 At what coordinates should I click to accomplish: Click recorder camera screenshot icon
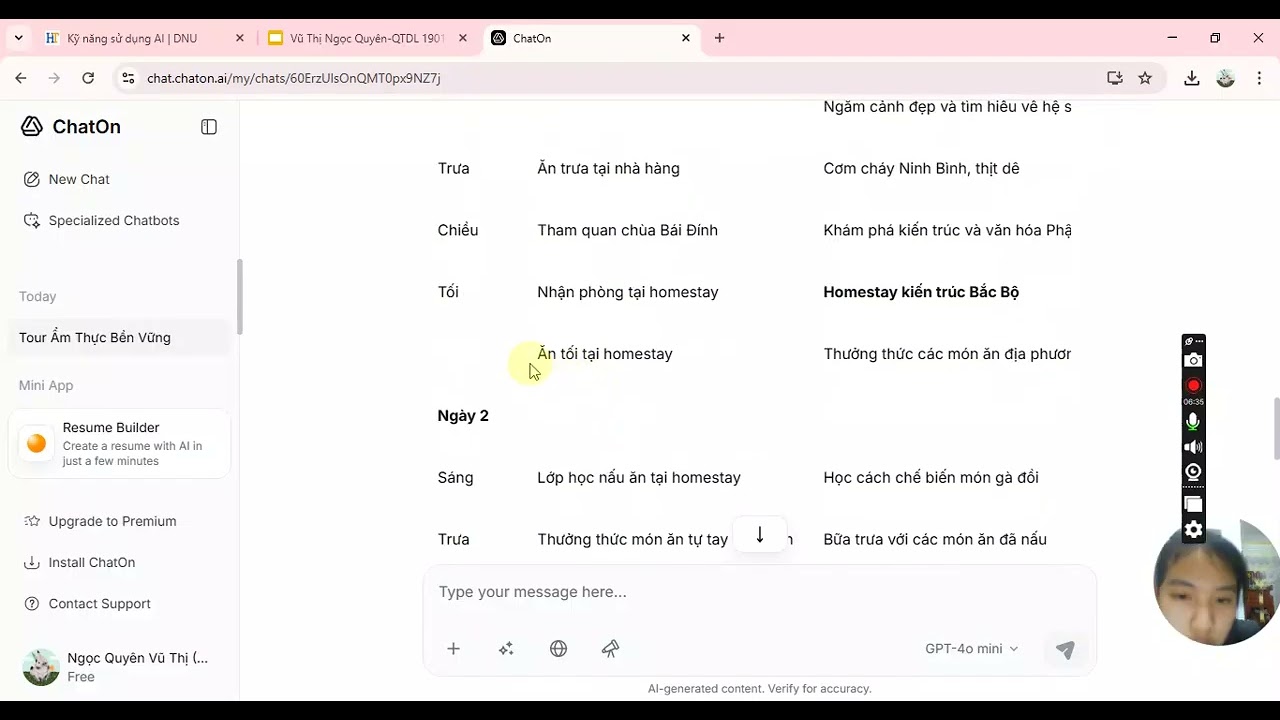click(x=1193, y=361)
